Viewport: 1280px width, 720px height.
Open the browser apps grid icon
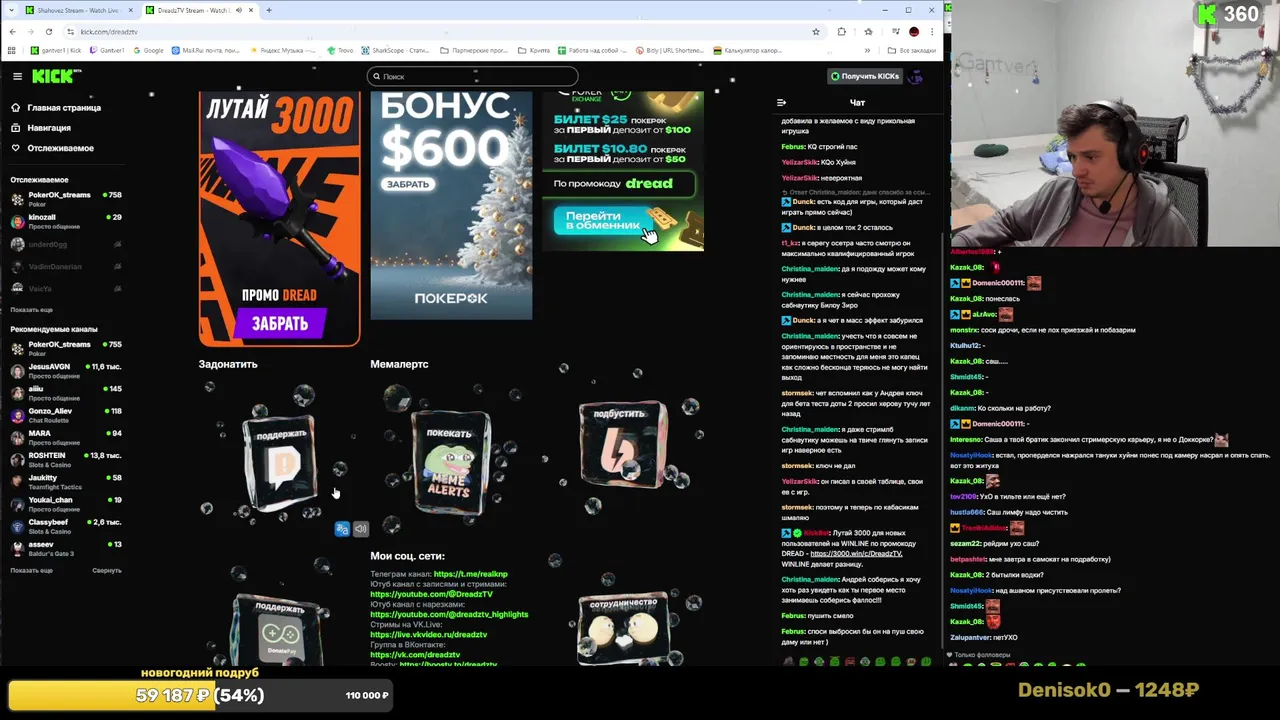click(x=12, y=50)
